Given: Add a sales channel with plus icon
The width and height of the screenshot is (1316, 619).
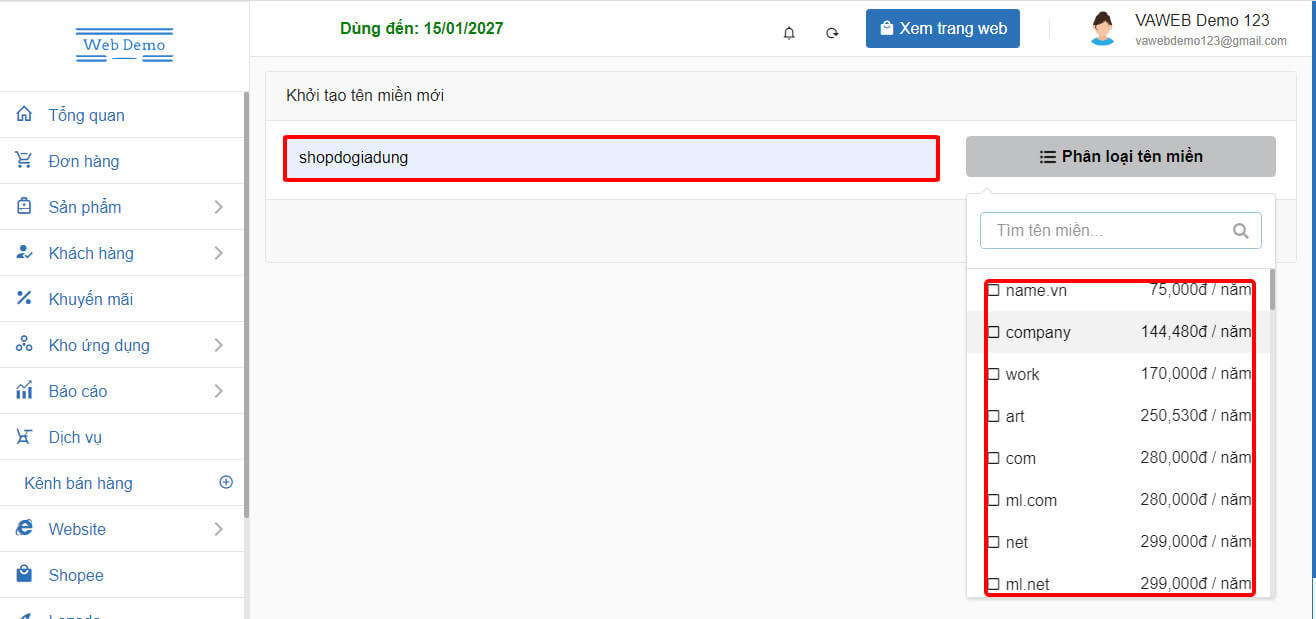Looking at the screenshot, I should (226, 482).
